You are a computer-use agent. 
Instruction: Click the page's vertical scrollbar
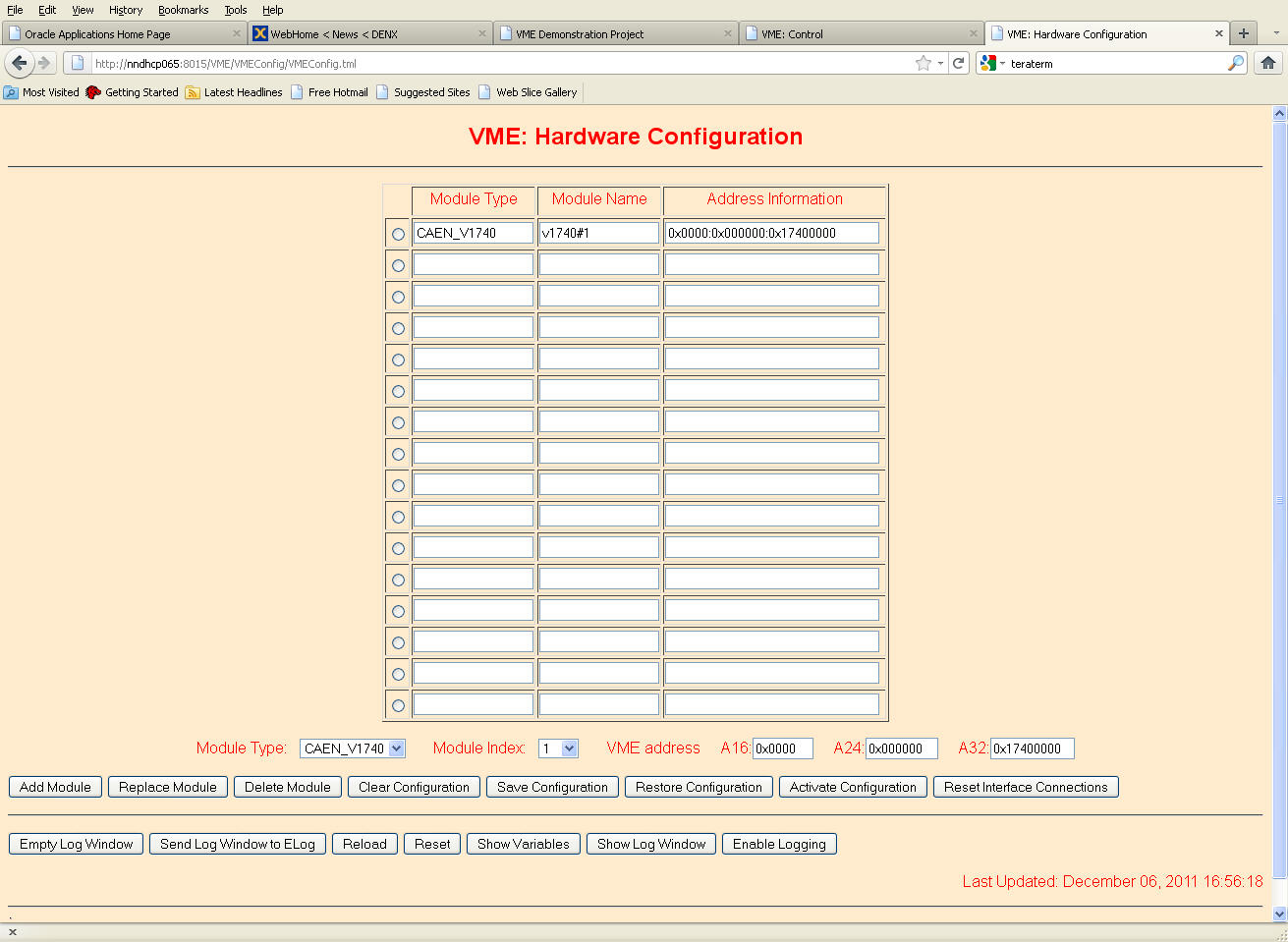coord(1279,501)
